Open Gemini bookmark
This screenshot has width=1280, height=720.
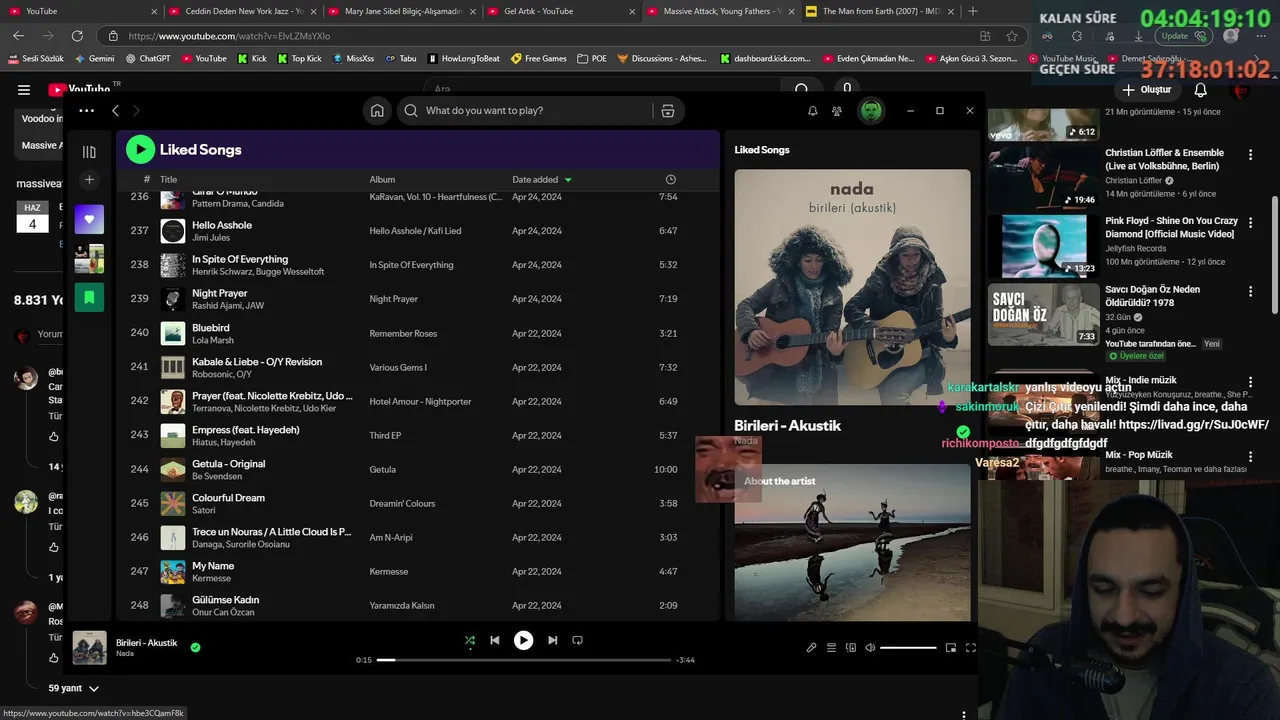(x=93, y=59)
